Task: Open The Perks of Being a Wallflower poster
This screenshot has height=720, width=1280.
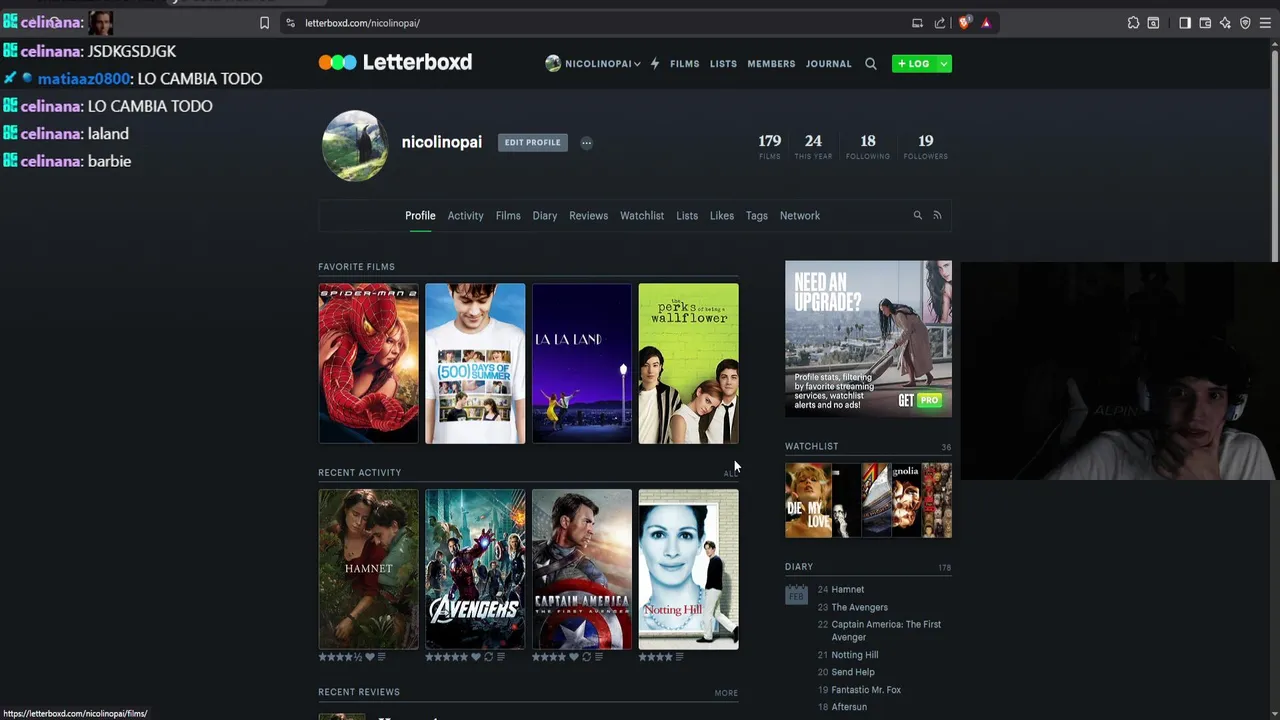Action: pyautogui.click(x=689, y=363)
